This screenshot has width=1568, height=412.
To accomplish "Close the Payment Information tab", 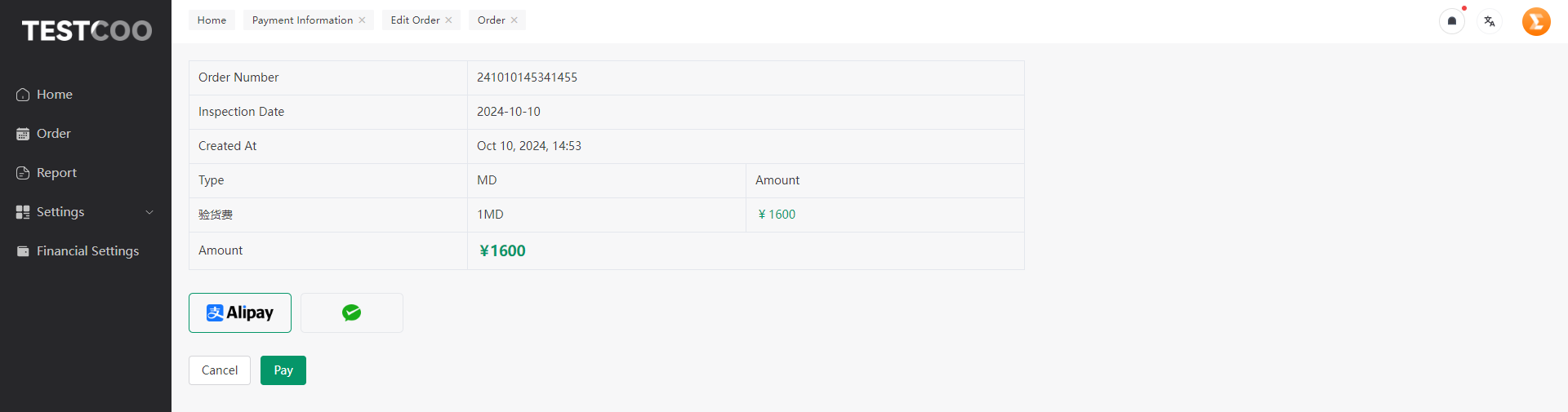I will coord(362,20).
